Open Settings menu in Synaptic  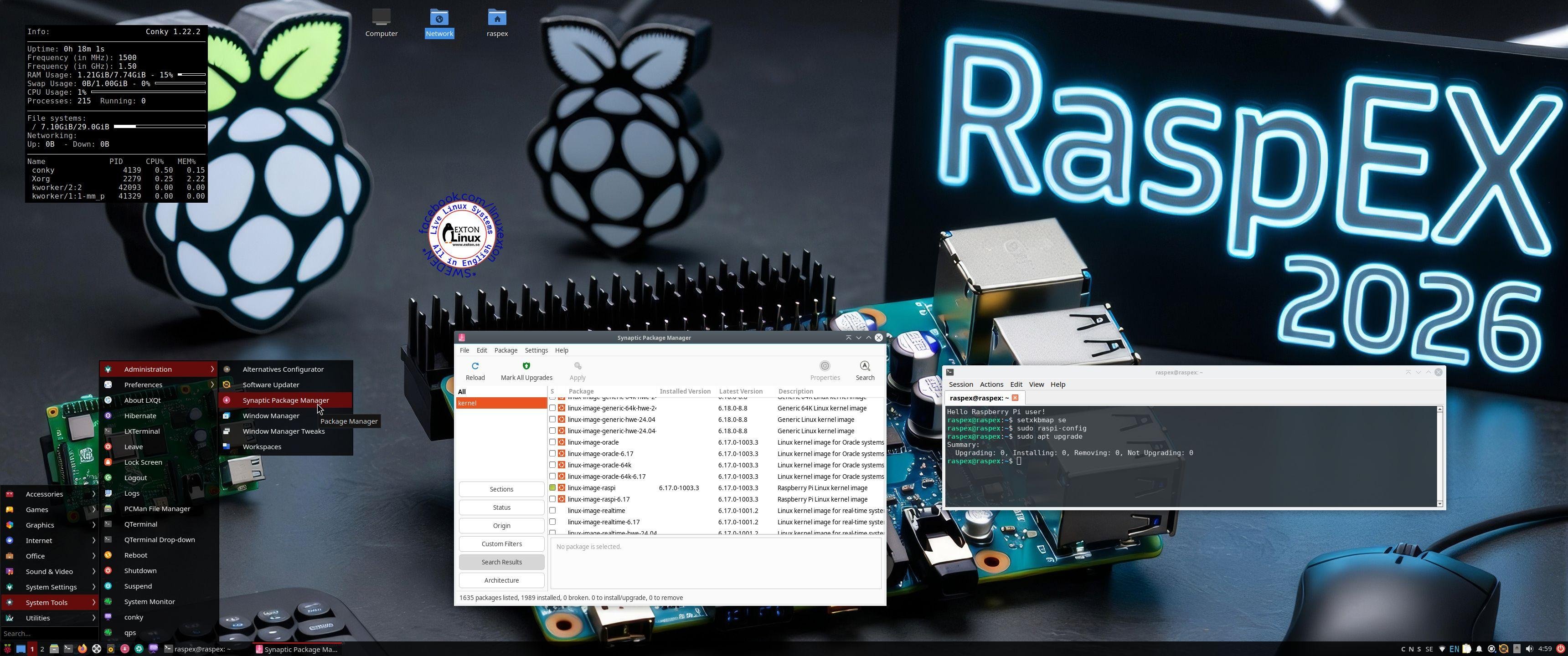[x=536, y=350]
